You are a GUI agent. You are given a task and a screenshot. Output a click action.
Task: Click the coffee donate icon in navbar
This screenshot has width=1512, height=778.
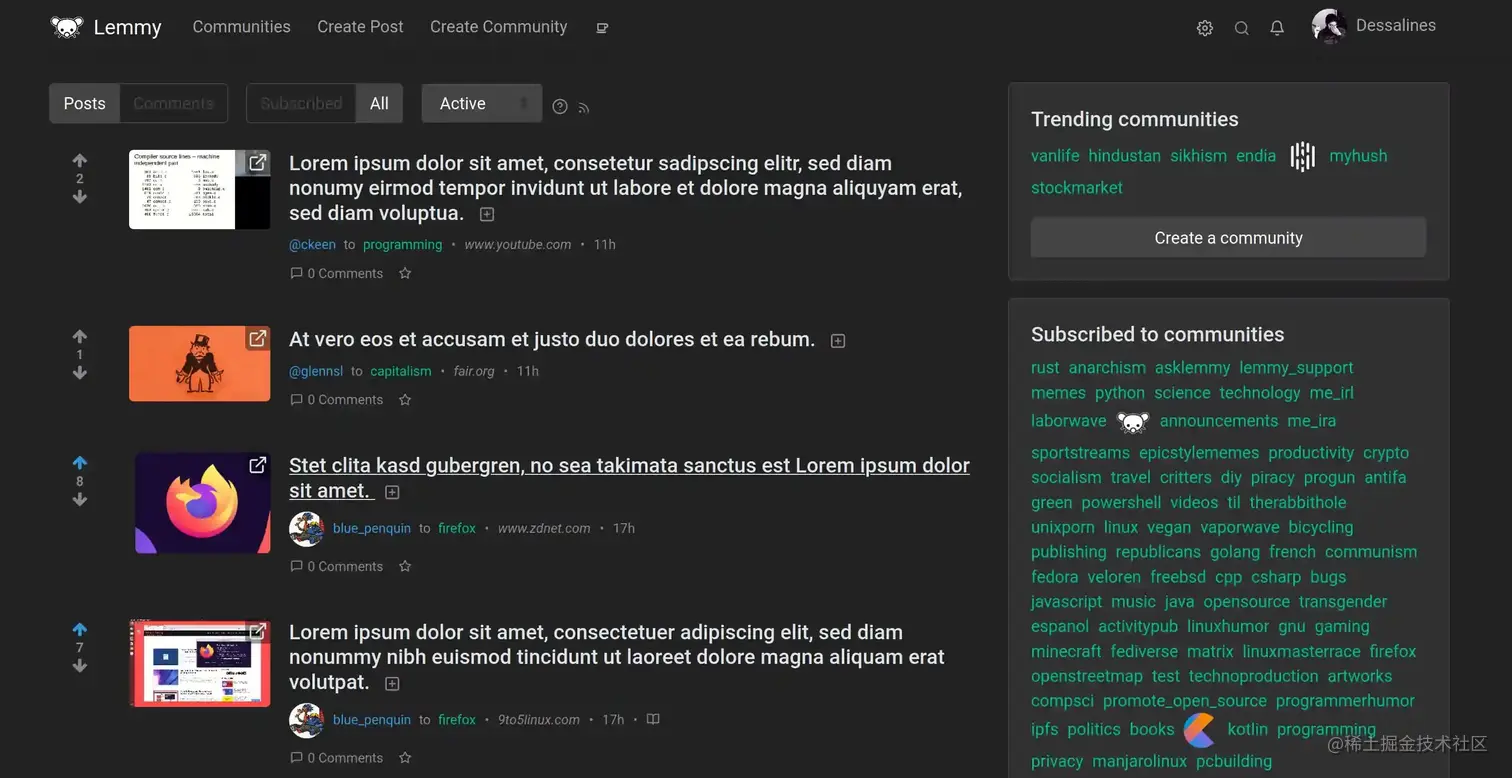[602, 28]
